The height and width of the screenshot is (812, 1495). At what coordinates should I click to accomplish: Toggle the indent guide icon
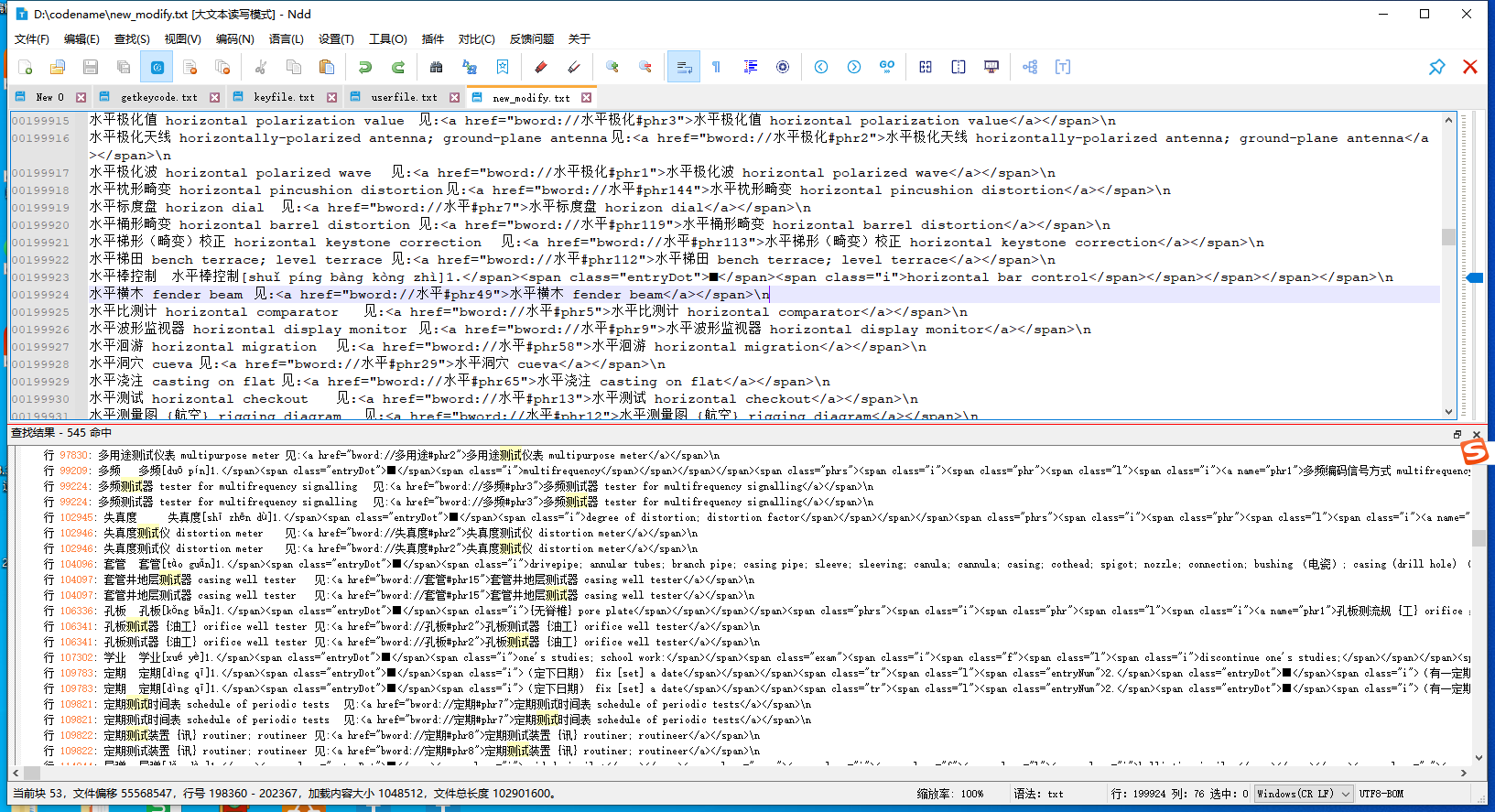click(750, 67)
